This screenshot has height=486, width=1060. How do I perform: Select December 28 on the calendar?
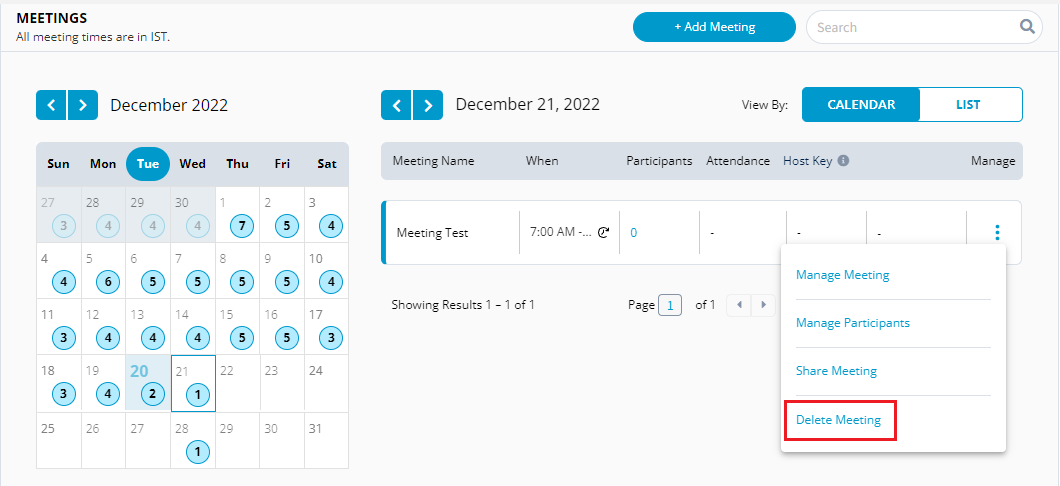(x=197, y=443)
